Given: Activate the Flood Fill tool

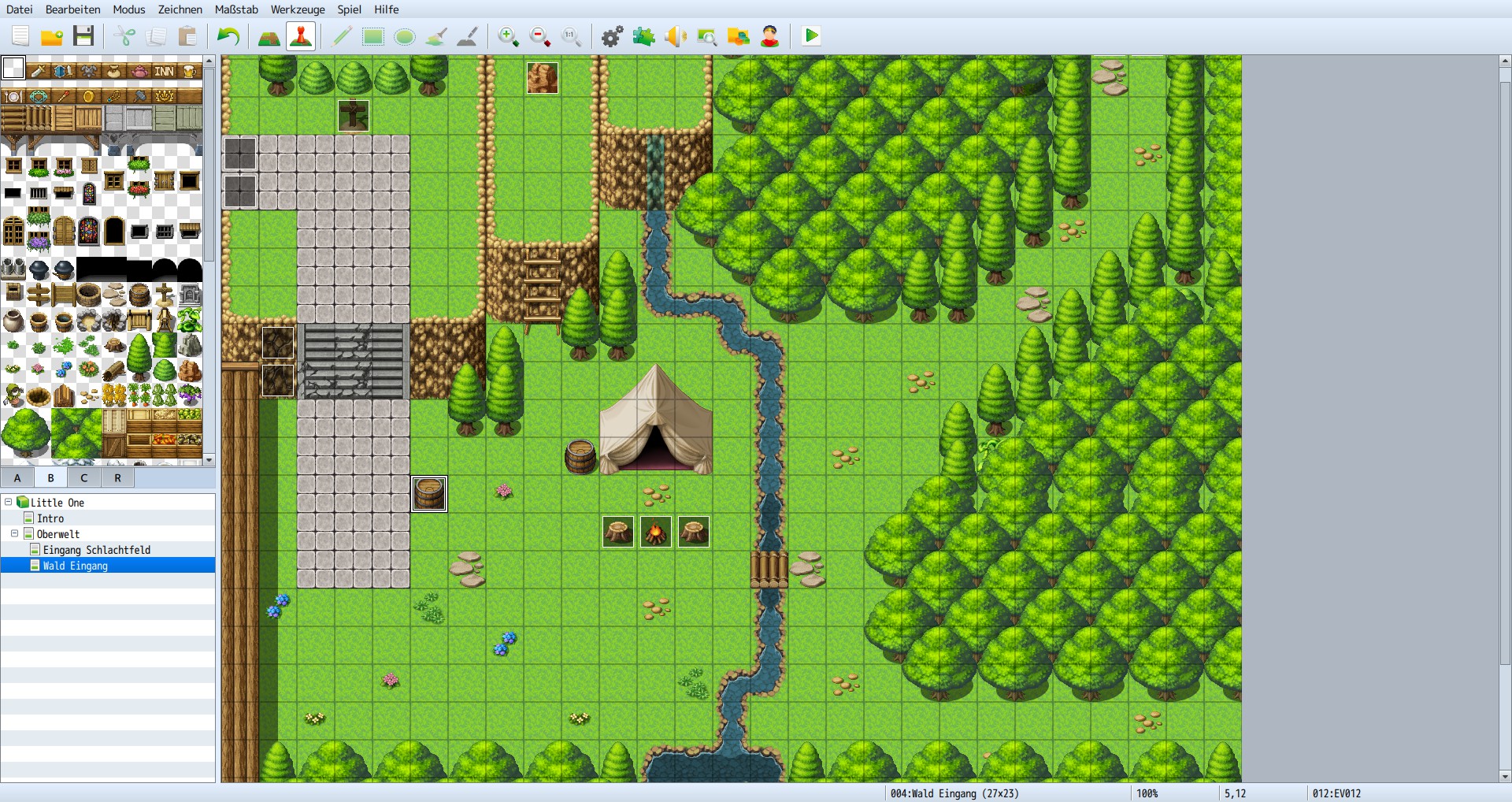Looking at the screenshot, I should [x=435, y=35].
